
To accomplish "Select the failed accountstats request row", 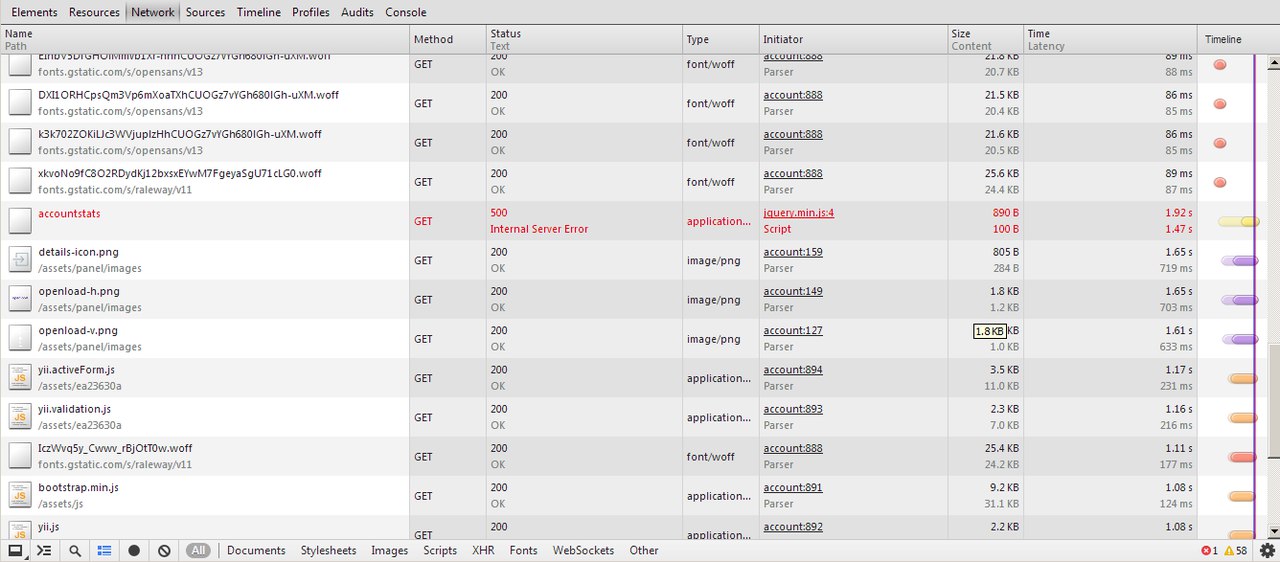I will [x=69, y=213].
